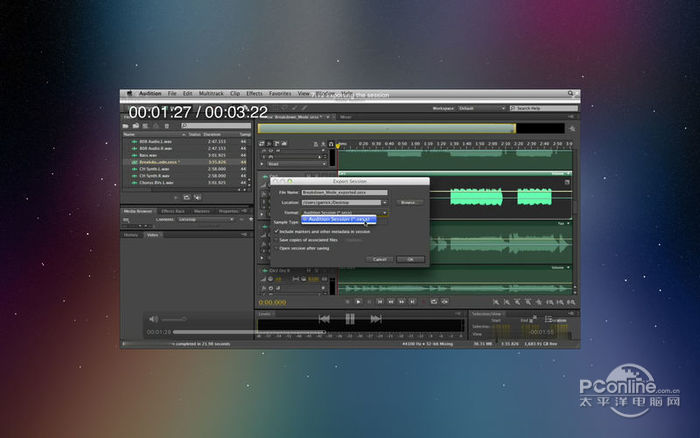Enable Open session after saving checkbox
700x438 pixels.
click(x=276, y=248)
